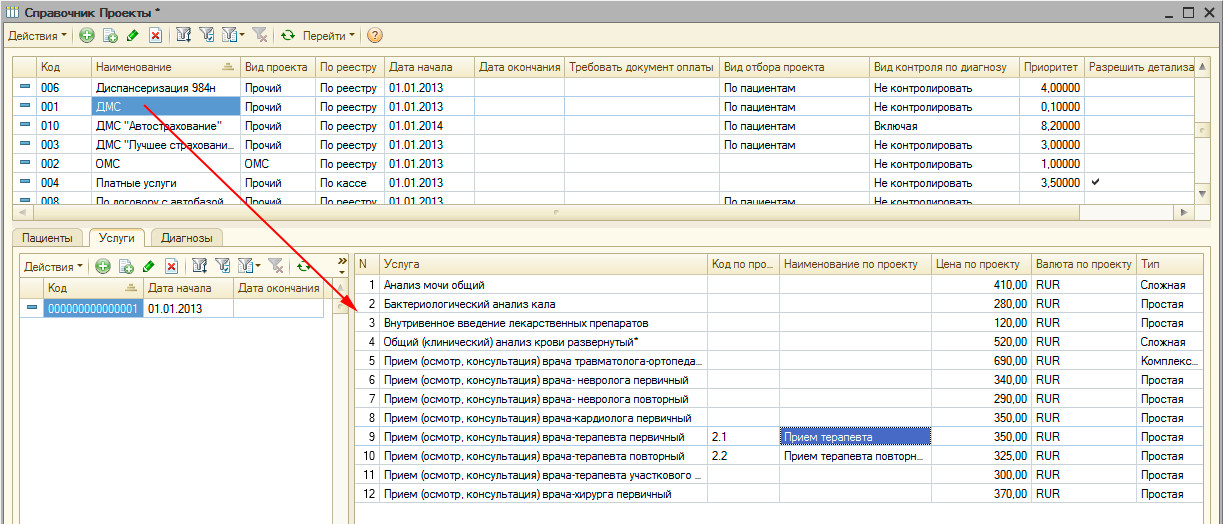Viewport: 1223px width, 524px height.
Task: Switch to the Диагнозы tab
Action: click(x=187, y=238)
